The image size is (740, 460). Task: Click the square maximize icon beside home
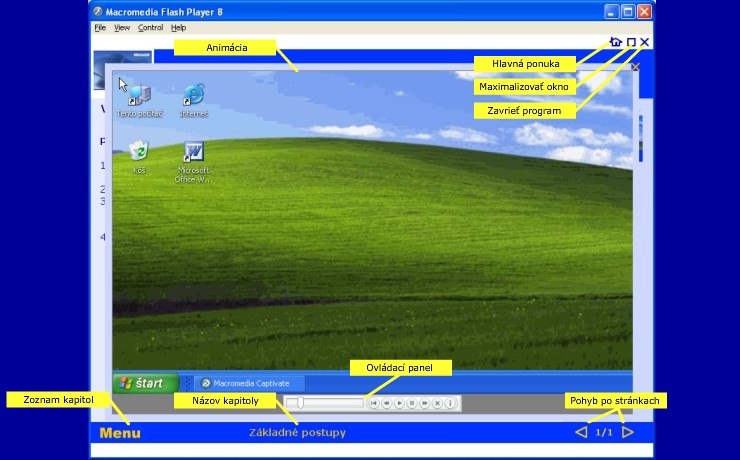click(631, 42)
